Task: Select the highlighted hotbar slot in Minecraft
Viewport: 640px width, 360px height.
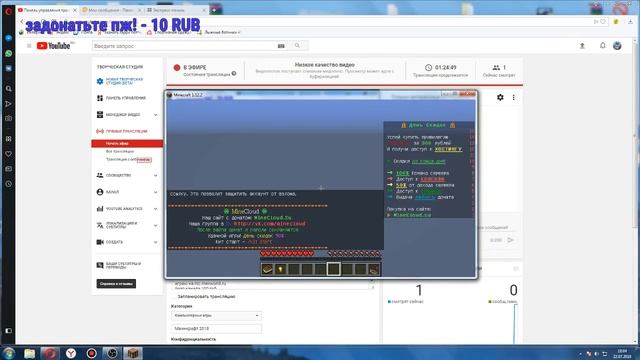Action: [333, 269]
